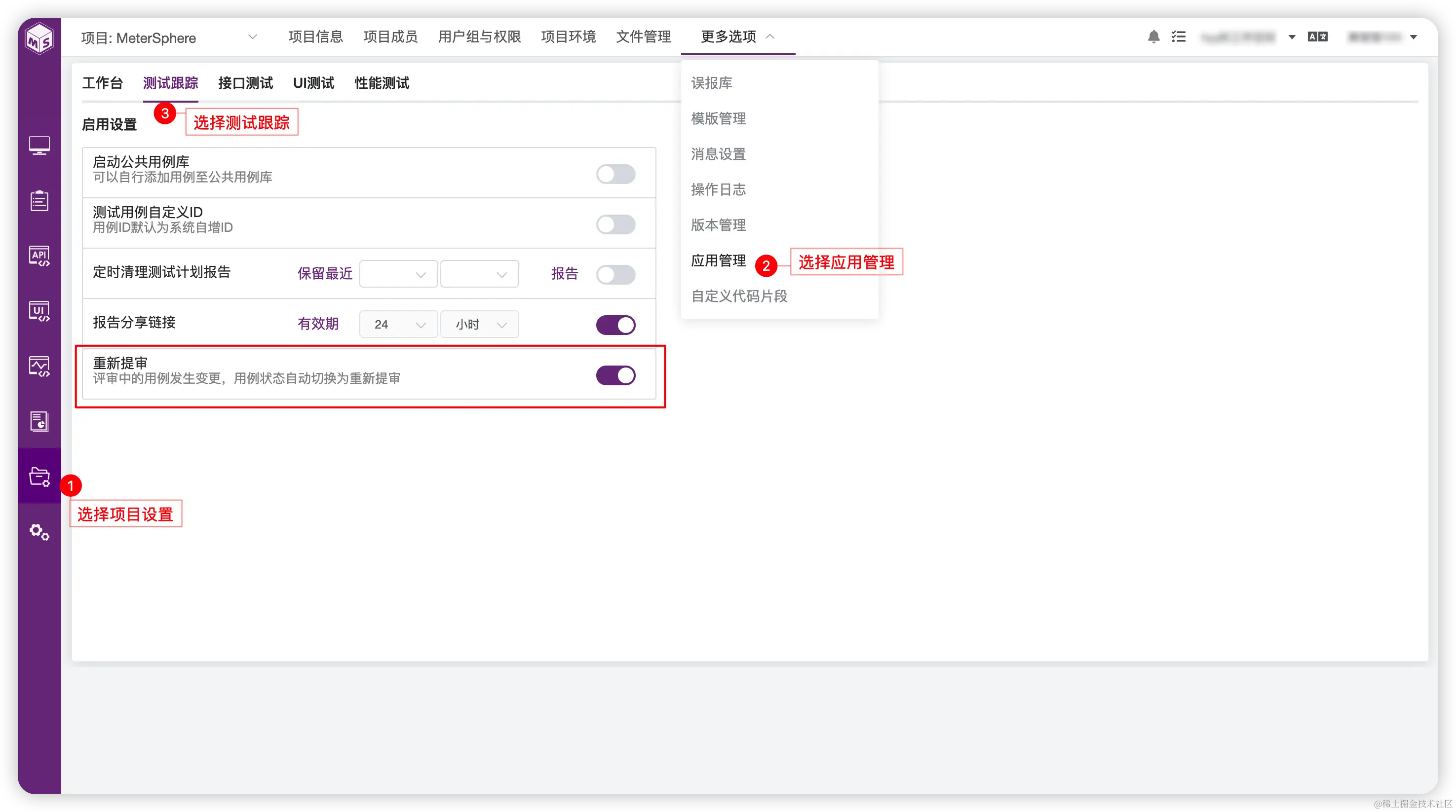Switch to the 接口测试 tab
Image resolution: width=1456 pixels, height=812 pixels.
point(245,82)
